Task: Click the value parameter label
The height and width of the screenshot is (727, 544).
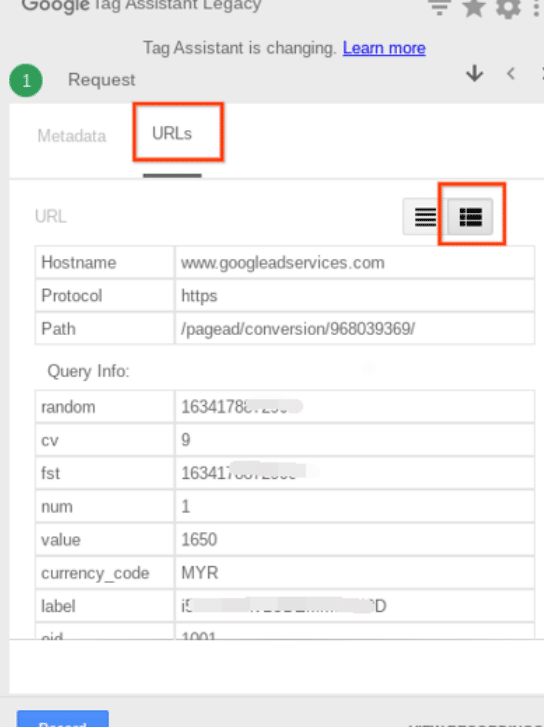Action: pyautogui.click(x=61, y=540)
